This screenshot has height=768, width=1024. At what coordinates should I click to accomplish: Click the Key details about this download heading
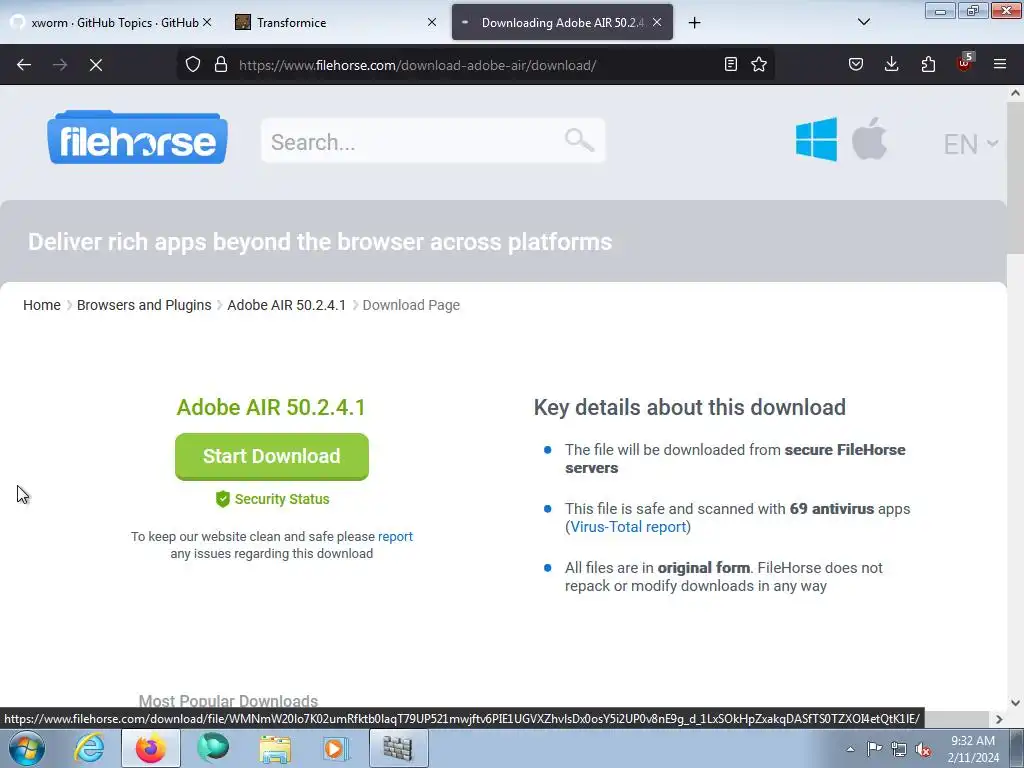690,407
